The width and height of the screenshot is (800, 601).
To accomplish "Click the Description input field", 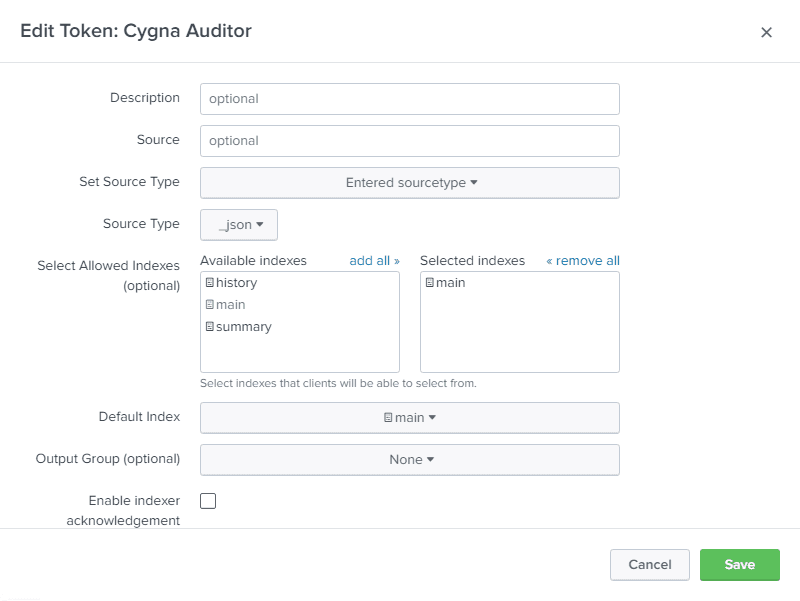I will click(x=409, y=99).
